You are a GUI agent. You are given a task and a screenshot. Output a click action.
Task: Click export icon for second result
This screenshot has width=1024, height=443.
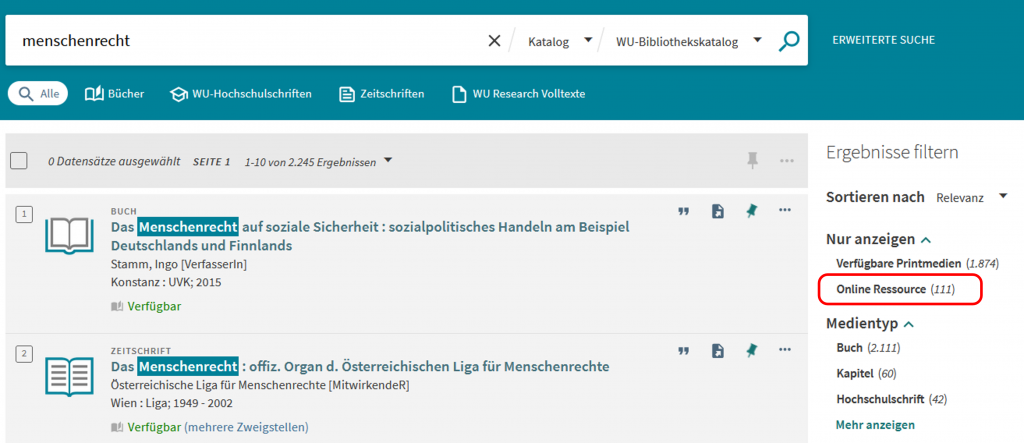point(718,351)
